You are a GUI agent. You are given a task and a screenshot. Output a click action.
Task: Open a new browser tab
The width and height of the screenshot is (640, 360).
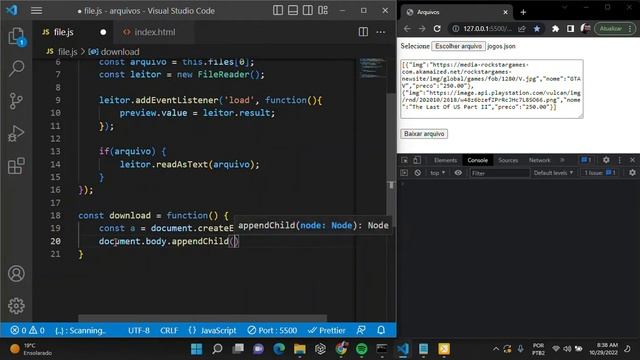click(523, 12)
